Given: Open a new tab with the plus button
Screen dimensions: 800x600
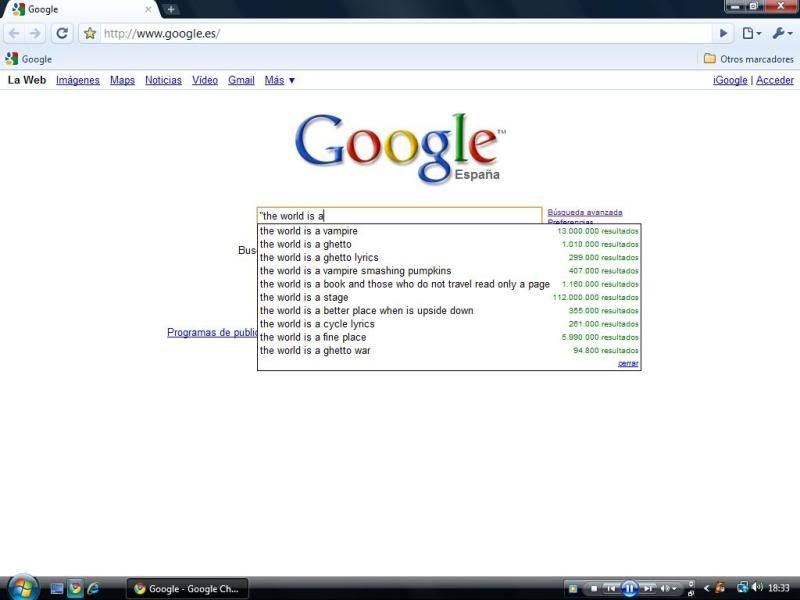Looking at the screenshot, I should coord(171,9).
